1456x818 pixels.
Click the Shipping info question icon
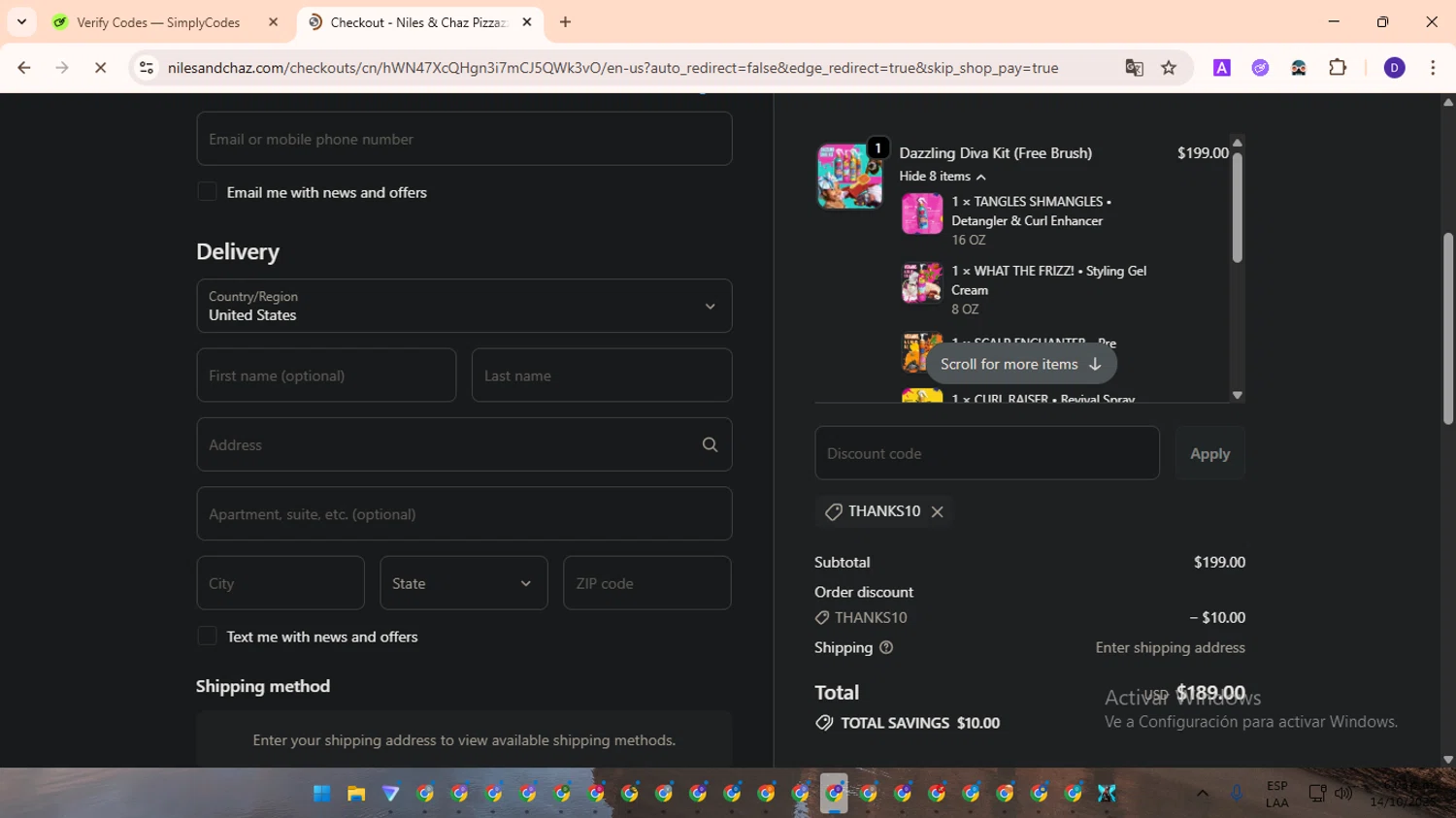click(x=886, y=647)
